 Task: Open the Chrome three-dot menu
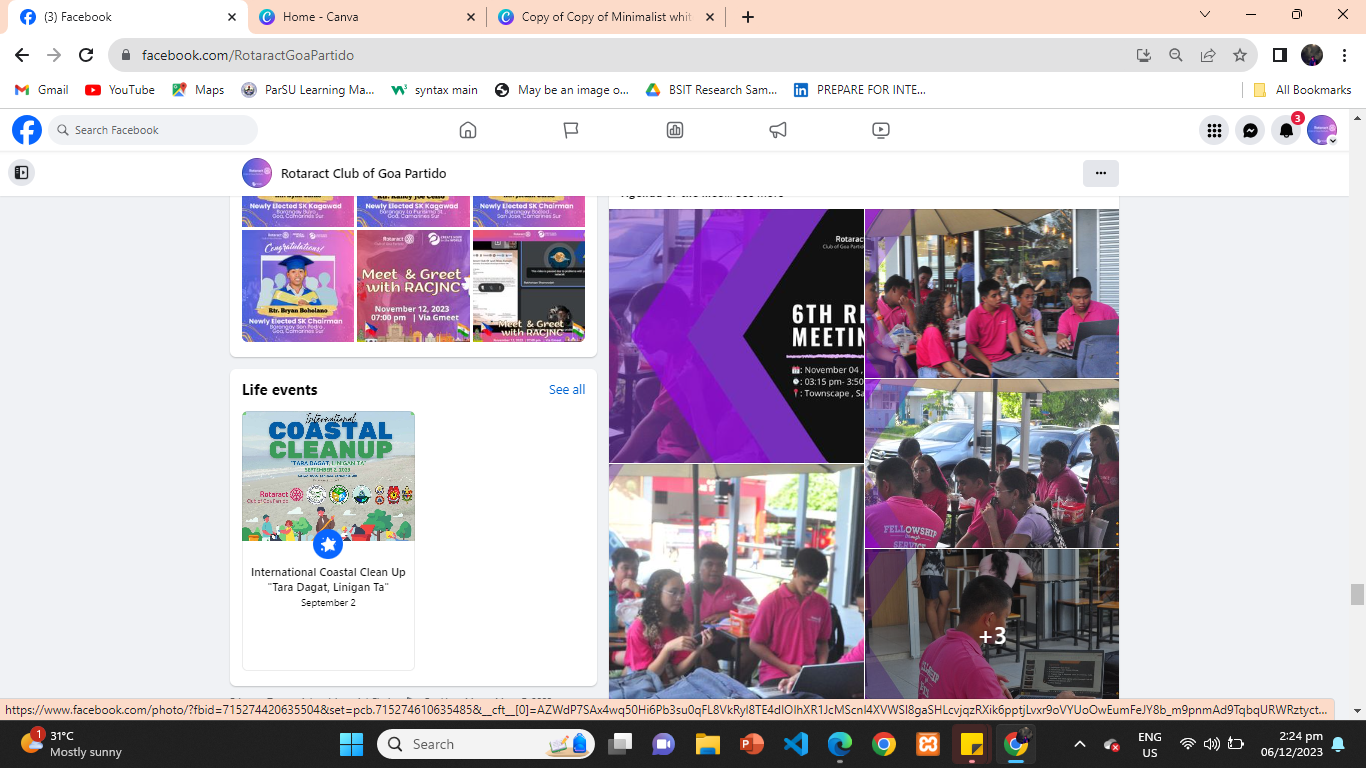(1344, 55)
